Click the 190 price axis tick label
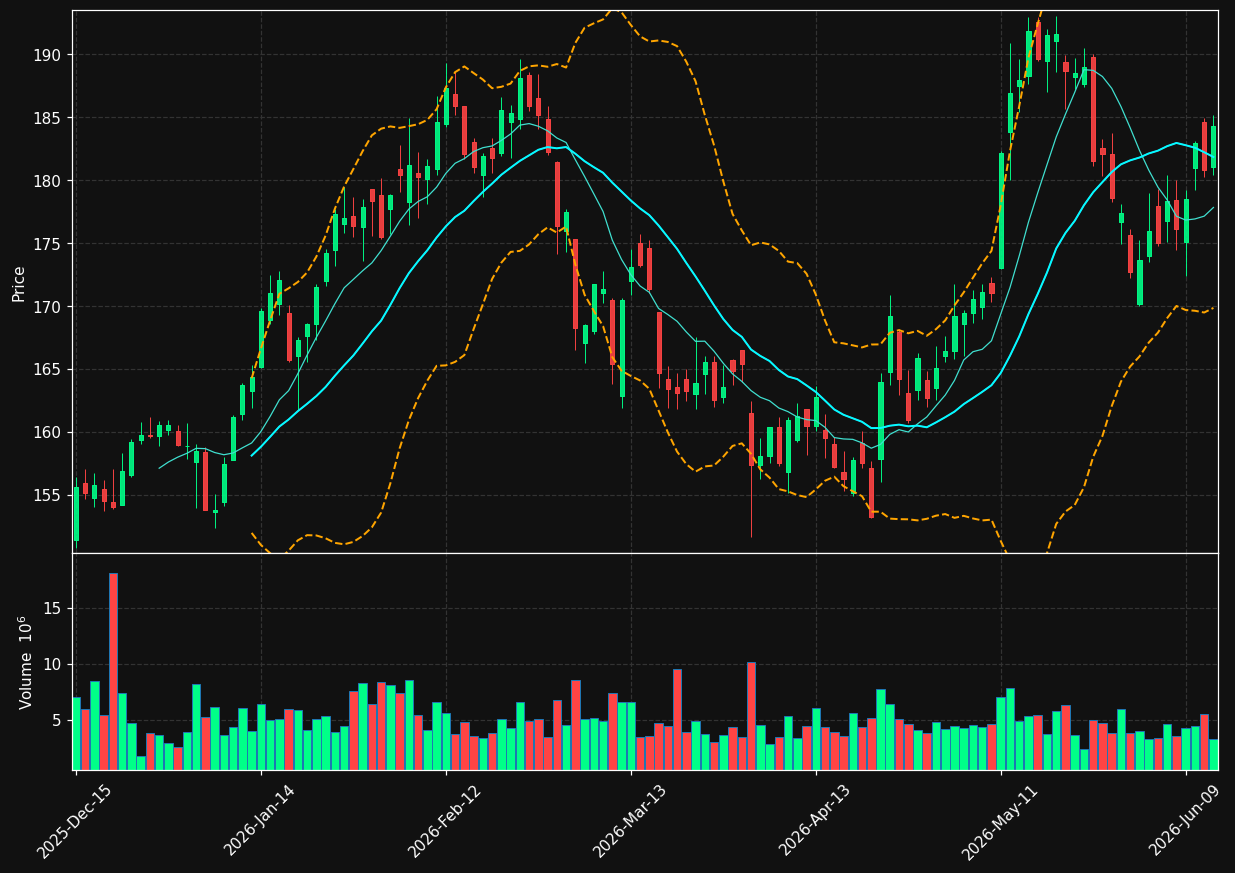This screenshot has width=1235, height=873. click(49, 55)
